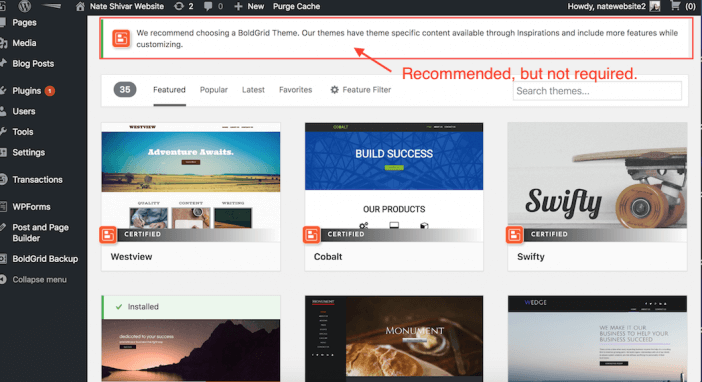Screen dimensions: 702x382
Task: Open the installed theme with mountain sunset
Action: 191,350
